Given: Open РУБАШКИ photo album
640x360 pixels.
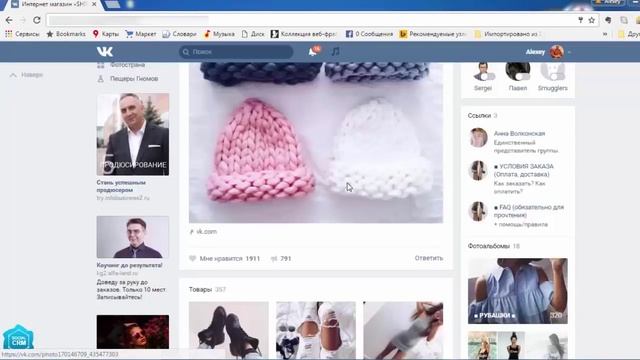Looking at the screenshot, I should (x=518, y=291).
